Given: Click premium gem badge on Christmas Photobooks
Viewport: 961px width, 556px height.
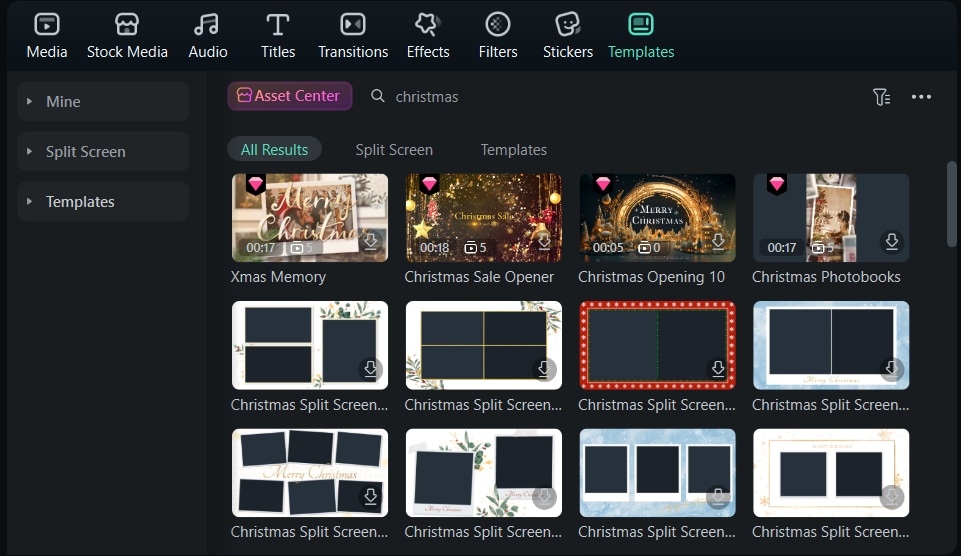Looking at the screenshot, I should click(777, 184).
